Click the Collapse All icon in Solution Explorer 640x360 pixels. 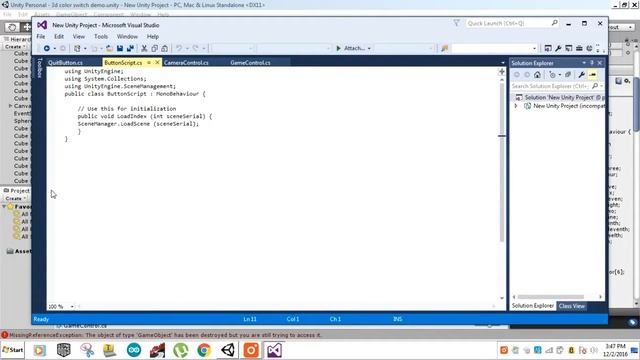[568, 75]
